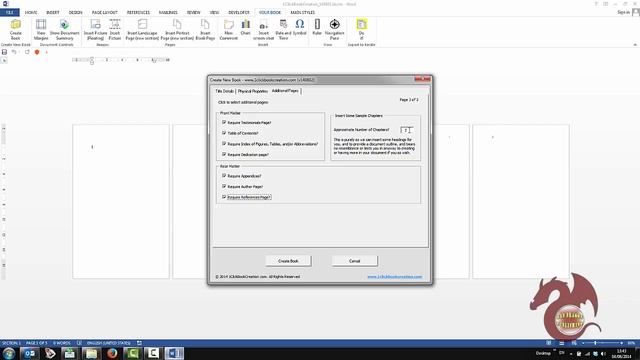Toggle Require References Page checkbox
This screenshot has height=360, width=640.
coord(224,197)
